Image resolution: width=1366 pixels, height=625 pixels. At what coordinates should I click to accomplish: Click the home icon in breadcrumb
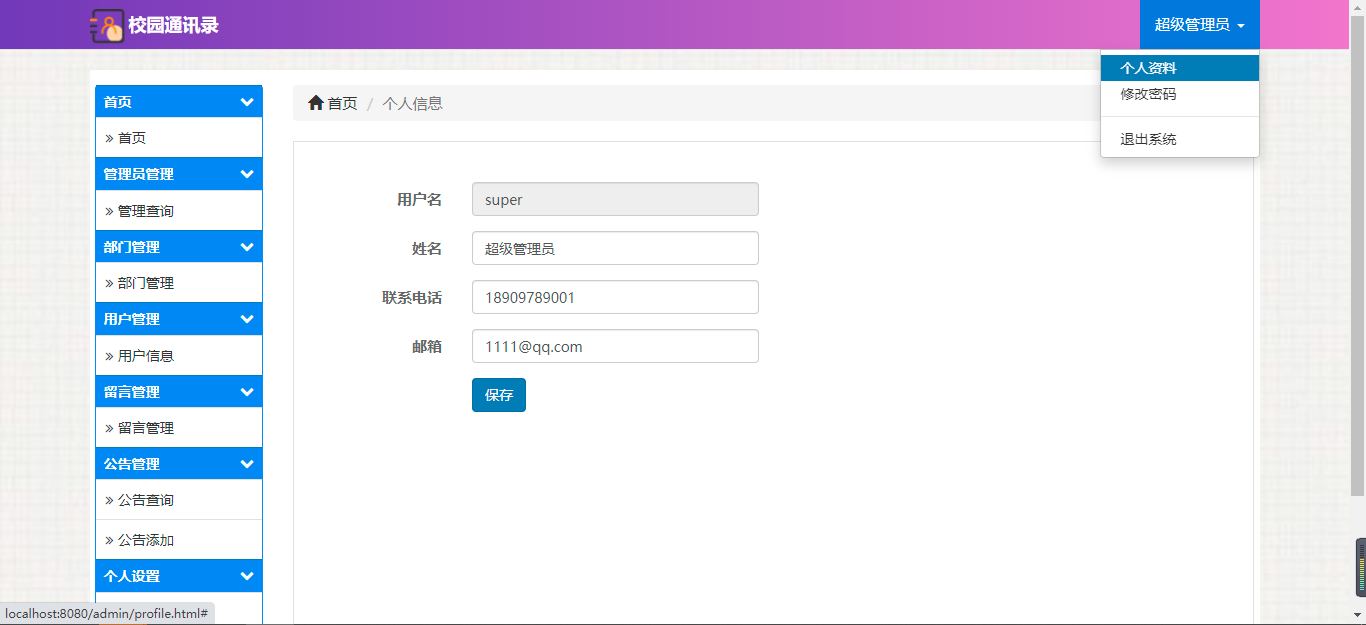click(x=316, y=103)
